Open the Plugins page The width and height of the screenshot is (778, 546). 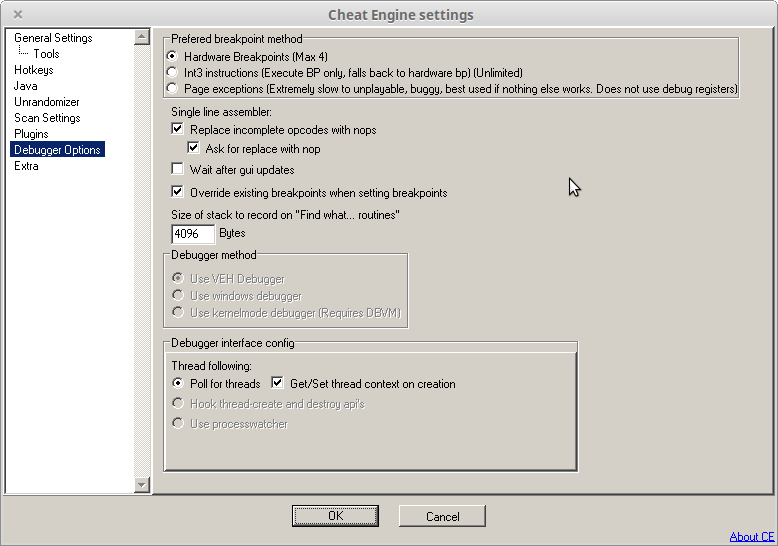[31, 134]
